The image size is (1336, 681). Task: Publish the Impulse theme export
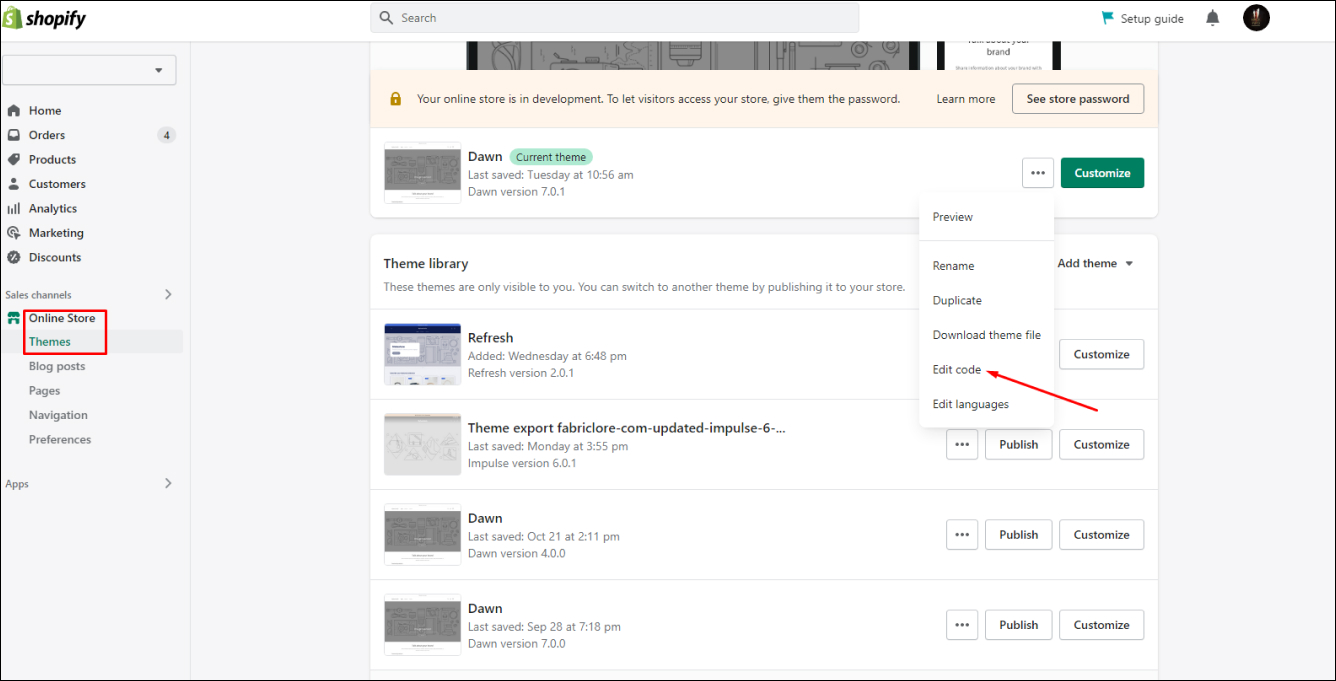1018,444
